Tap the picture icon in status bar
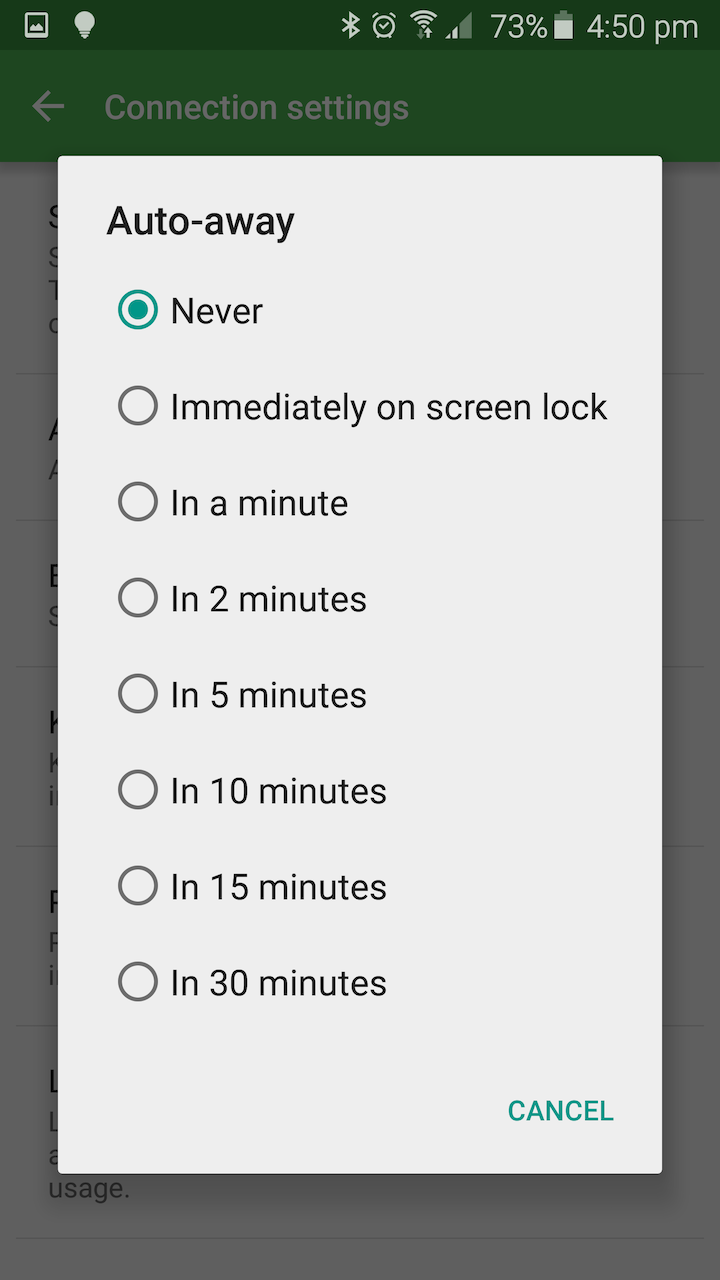The width and height of the screenshot is (720, 1280). [36, 26]
